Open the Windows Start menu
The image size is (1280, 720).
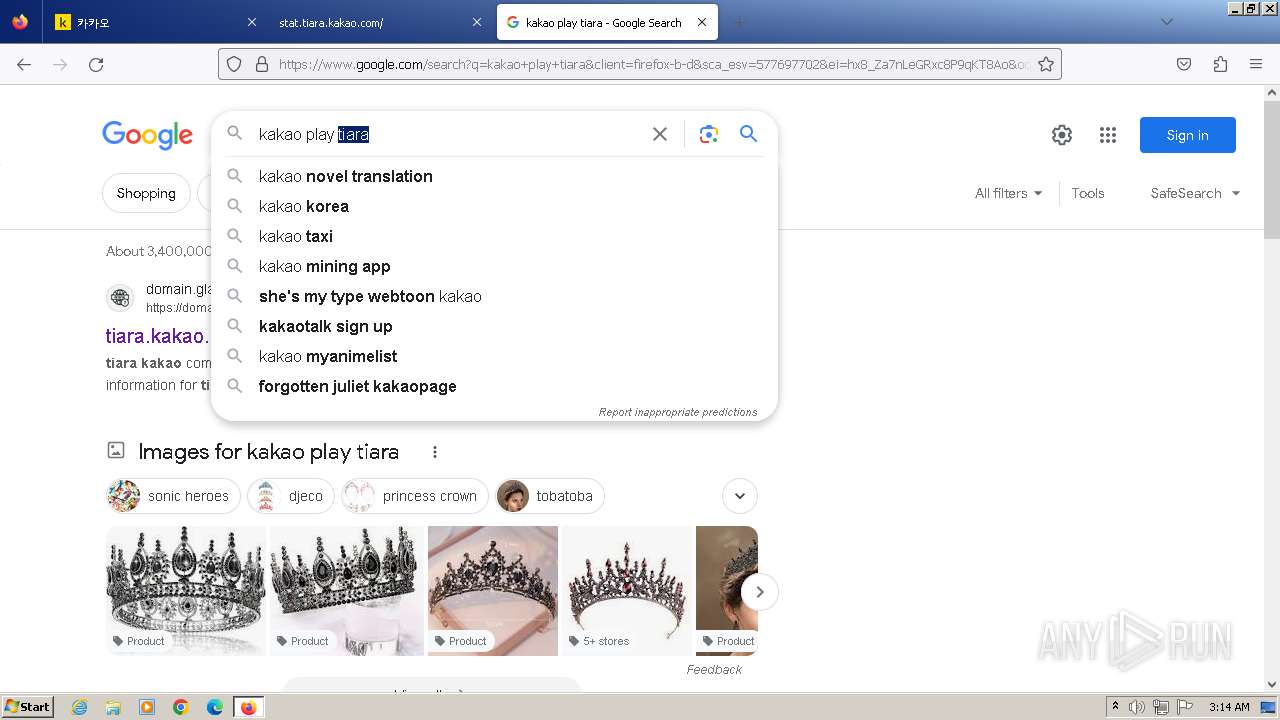point(27,707)
